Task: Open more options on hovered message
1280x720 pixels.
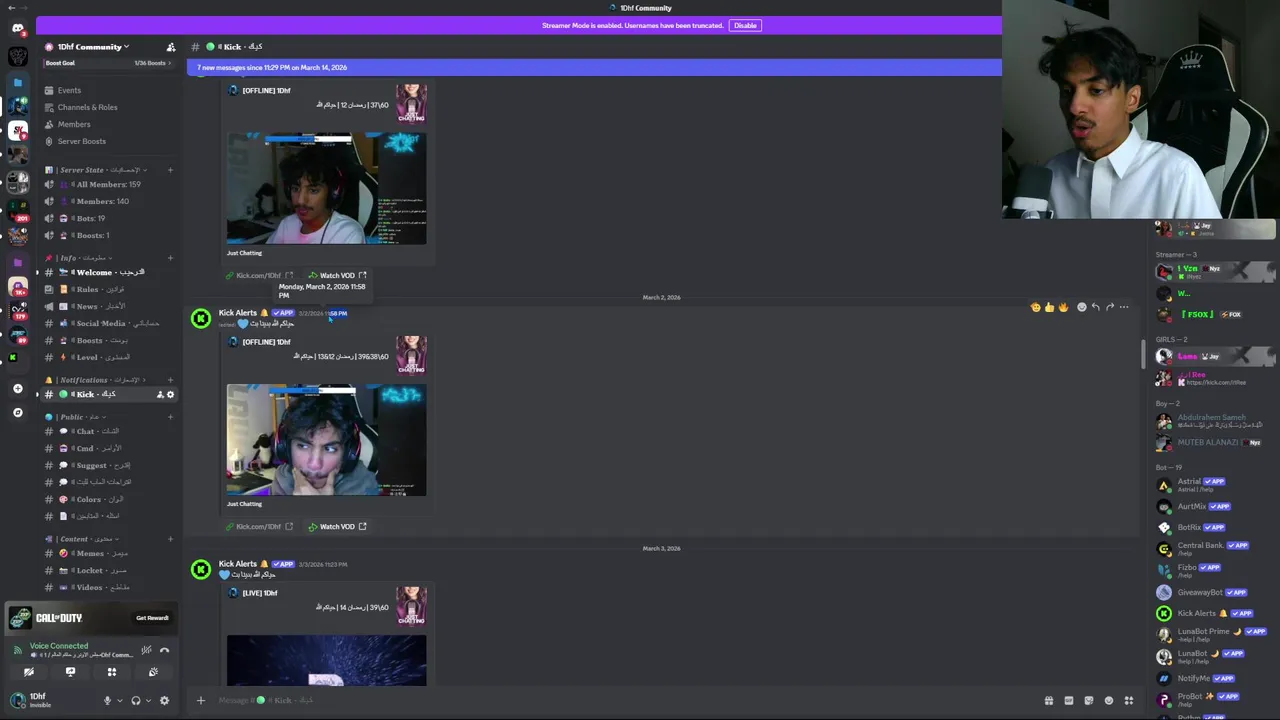Action: pos(1124,307)
